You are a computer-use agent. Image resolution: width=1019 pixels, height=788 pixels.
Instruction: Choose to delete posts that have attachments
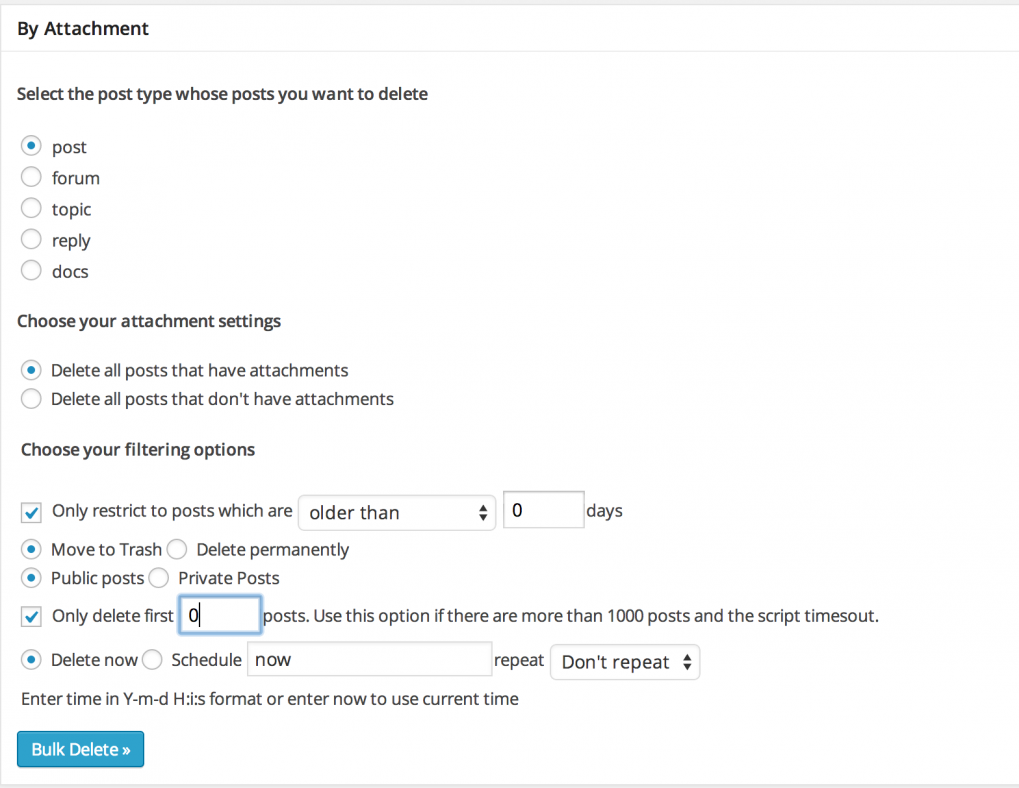click(x=30, y=370)
